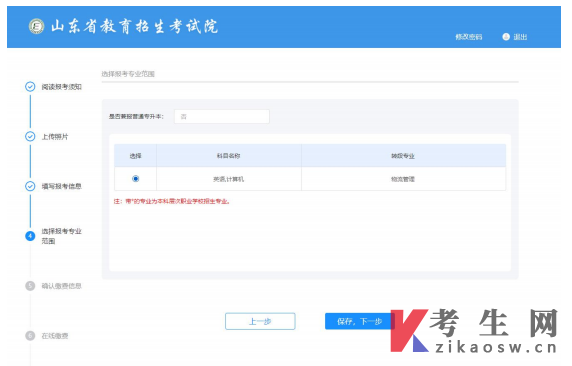Select the radio button for 英语,计算机 row
This screenshot has width=572, height=366.
click(135, 178)
